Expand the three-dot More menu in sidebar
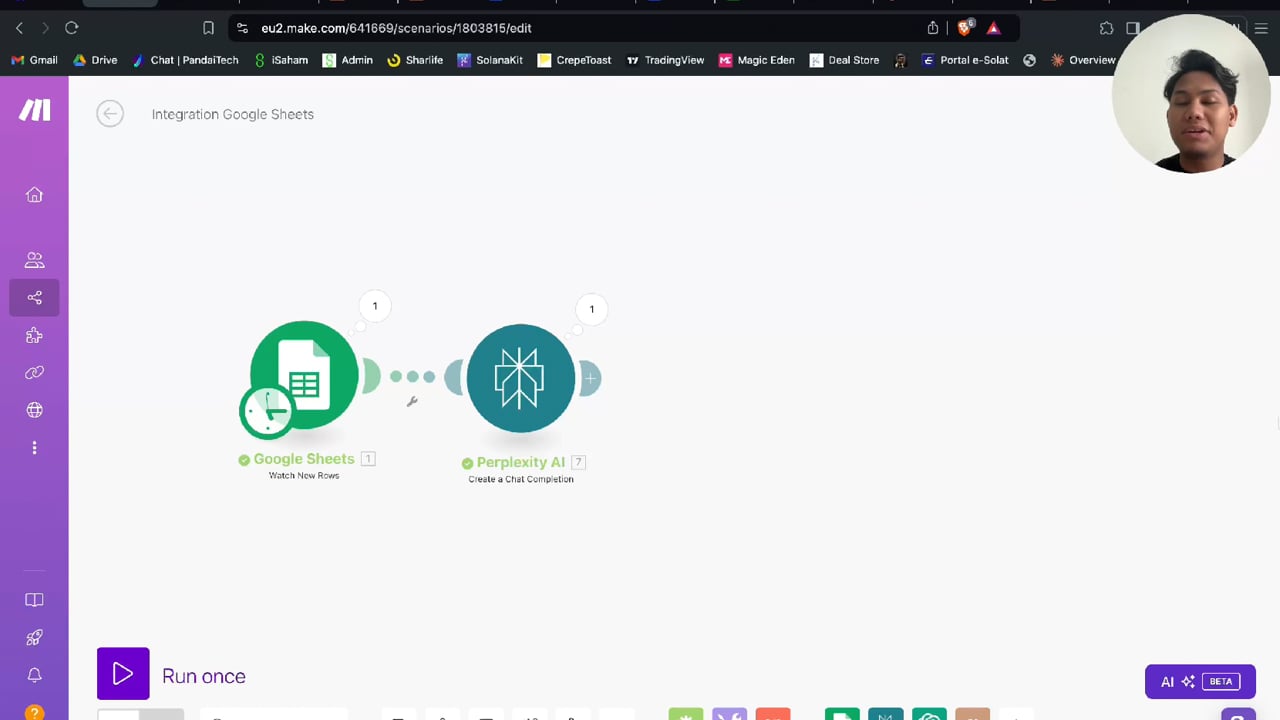Viewport: 1280px width, 720px height. point(34,448)
